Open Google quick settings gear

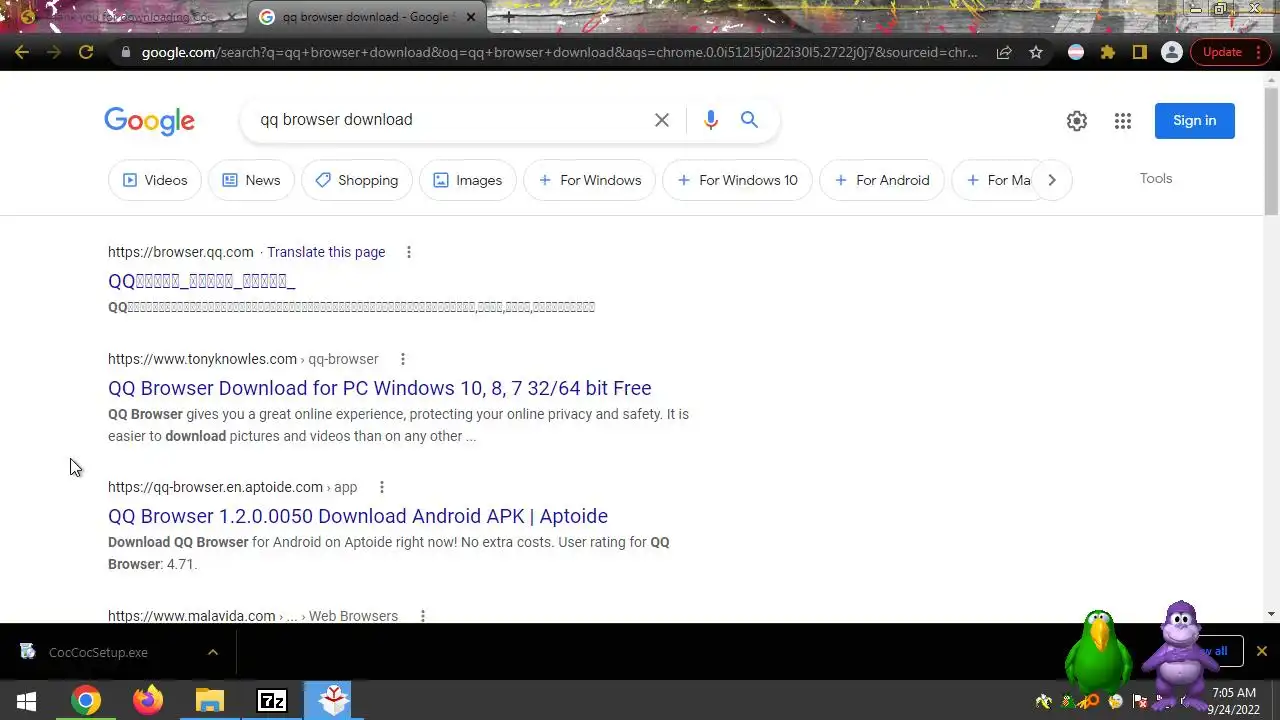click(x=1077, y=121)
